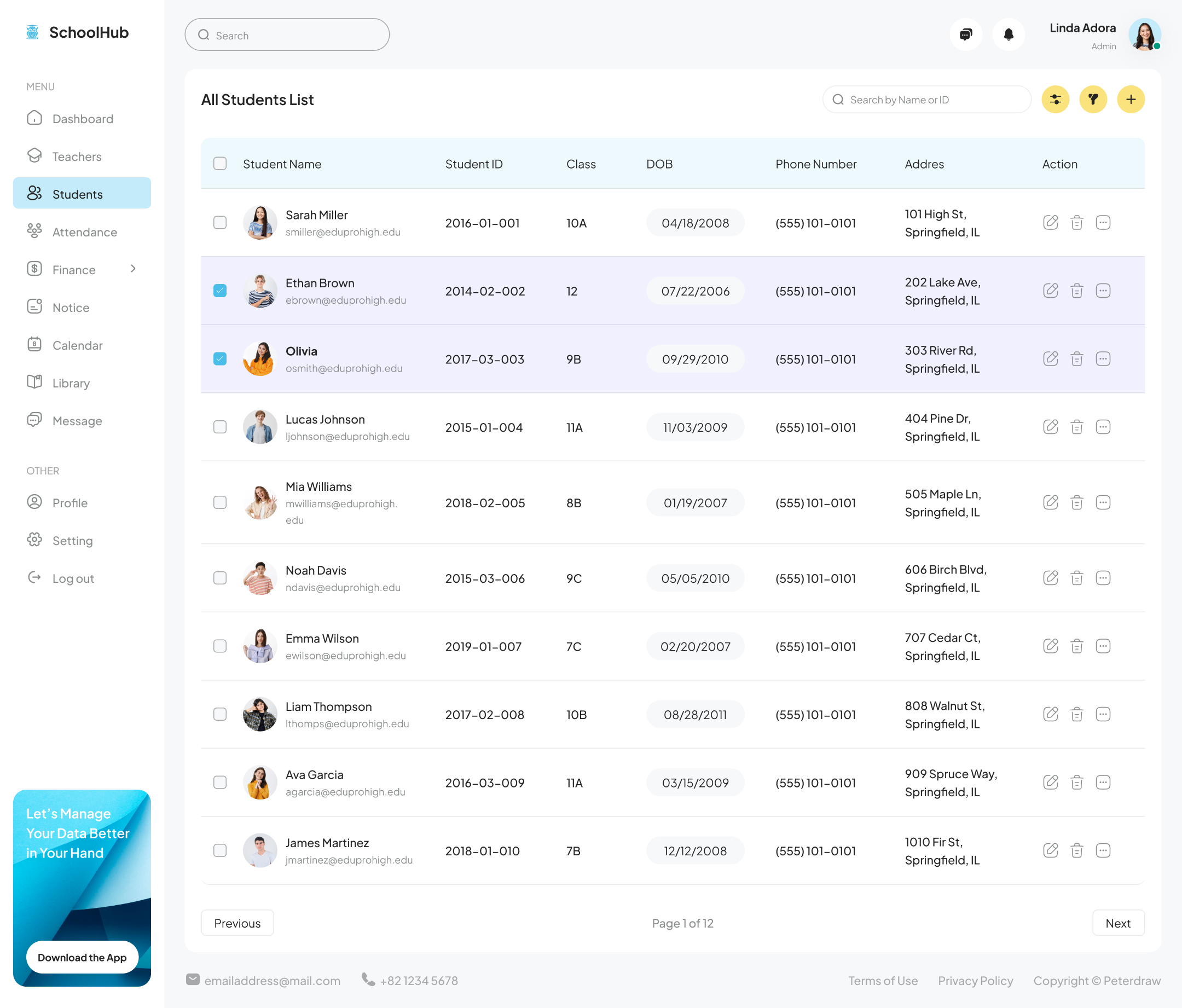Screen dimensions: 1182x1008
Task: Click the Download the App button
Action: 82,957
